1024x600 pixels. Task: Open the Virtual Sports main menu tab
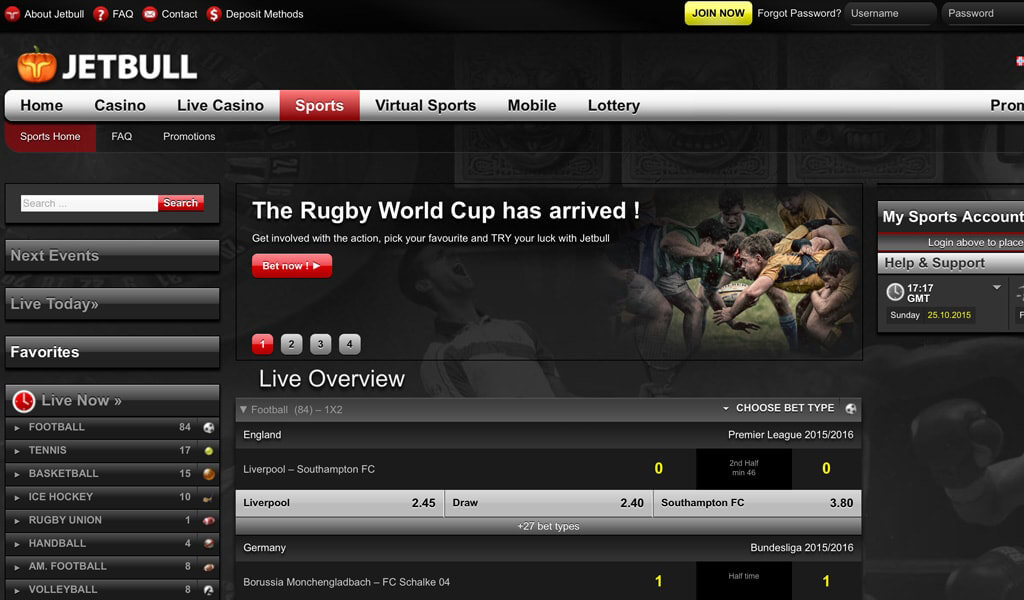click(x=426, y=105)
